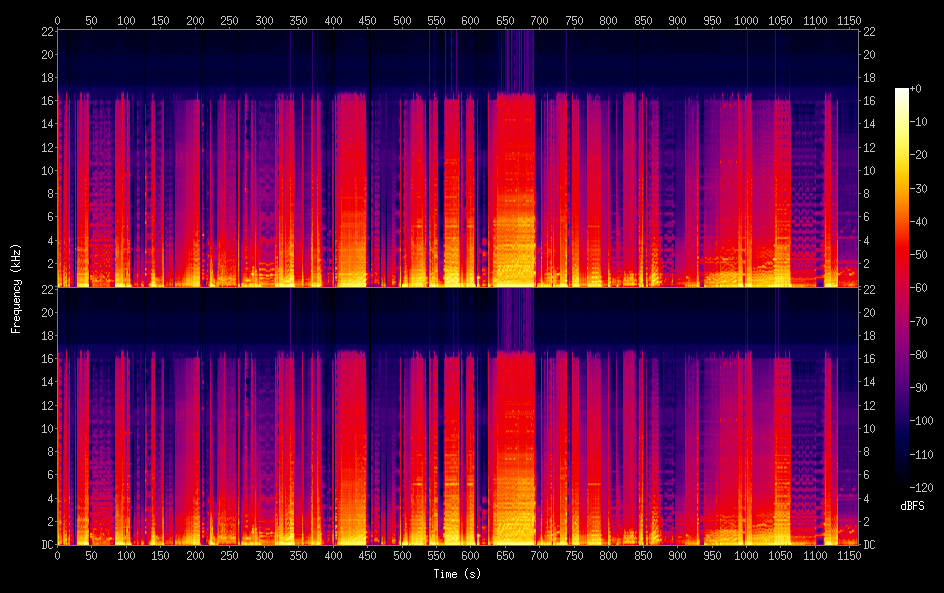Select the white top end of the color bar
Screen dimensions: 944x593
(x=902, y=92)
